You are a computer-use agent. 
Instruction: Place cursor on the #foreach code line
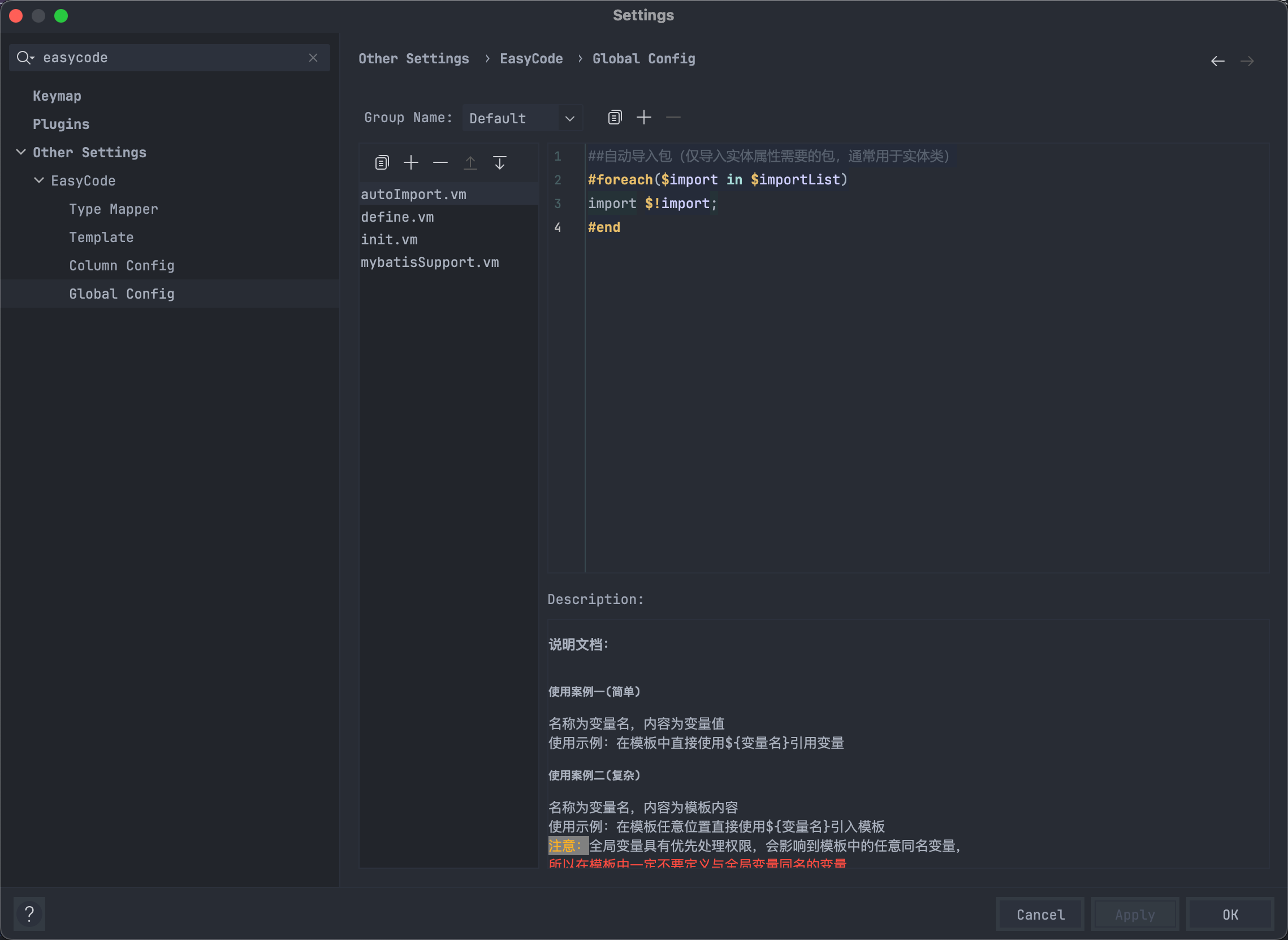(x=718, y=180)
